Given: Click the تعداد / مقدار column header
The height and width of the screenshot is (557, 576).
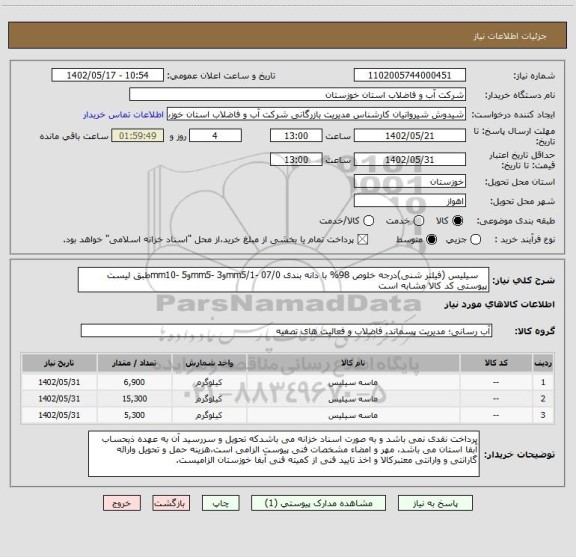Looking at the screenshot, I should pos(134,363).
